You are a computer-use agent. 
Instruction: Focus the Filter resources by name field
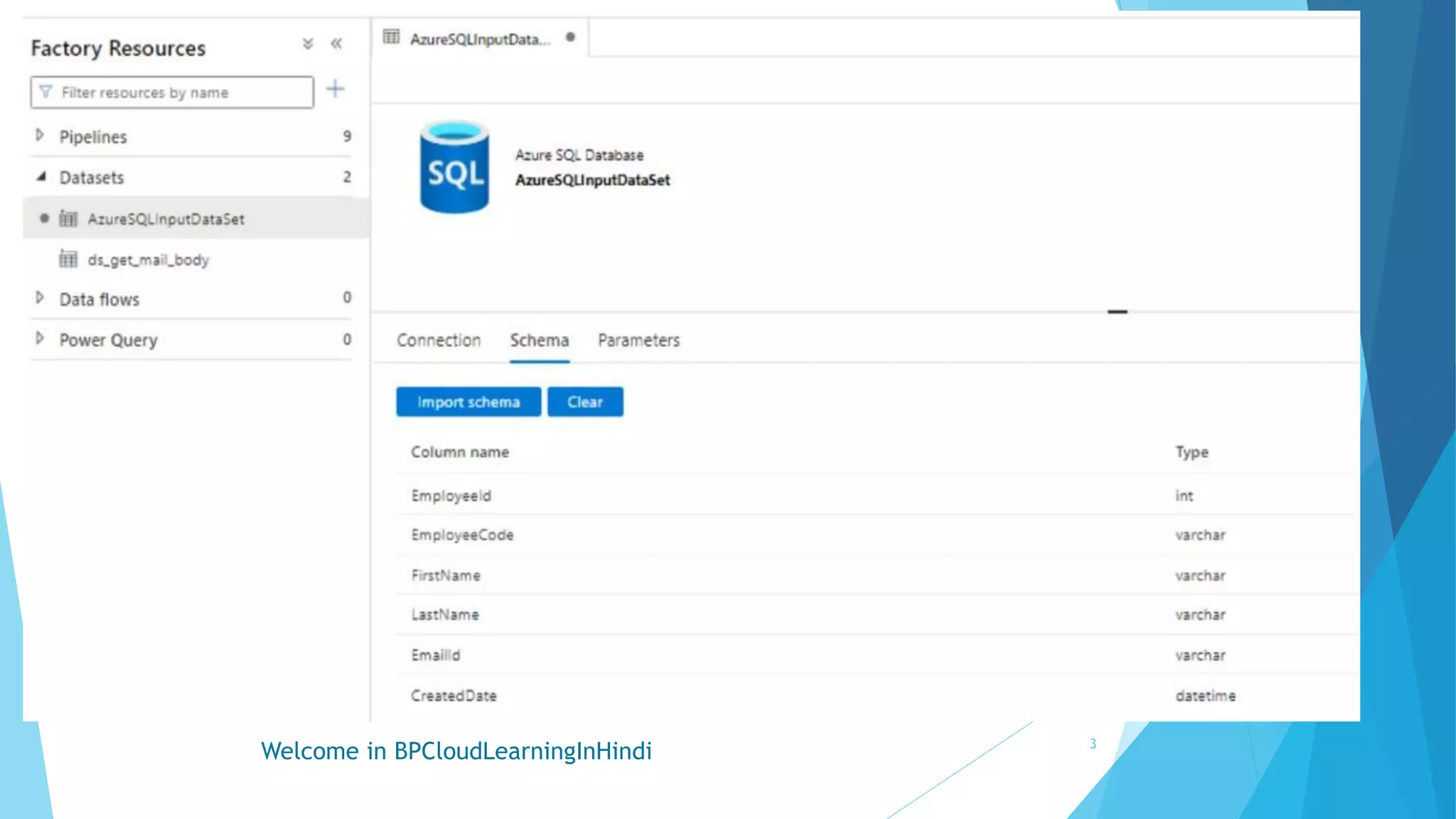coord(172,92)
